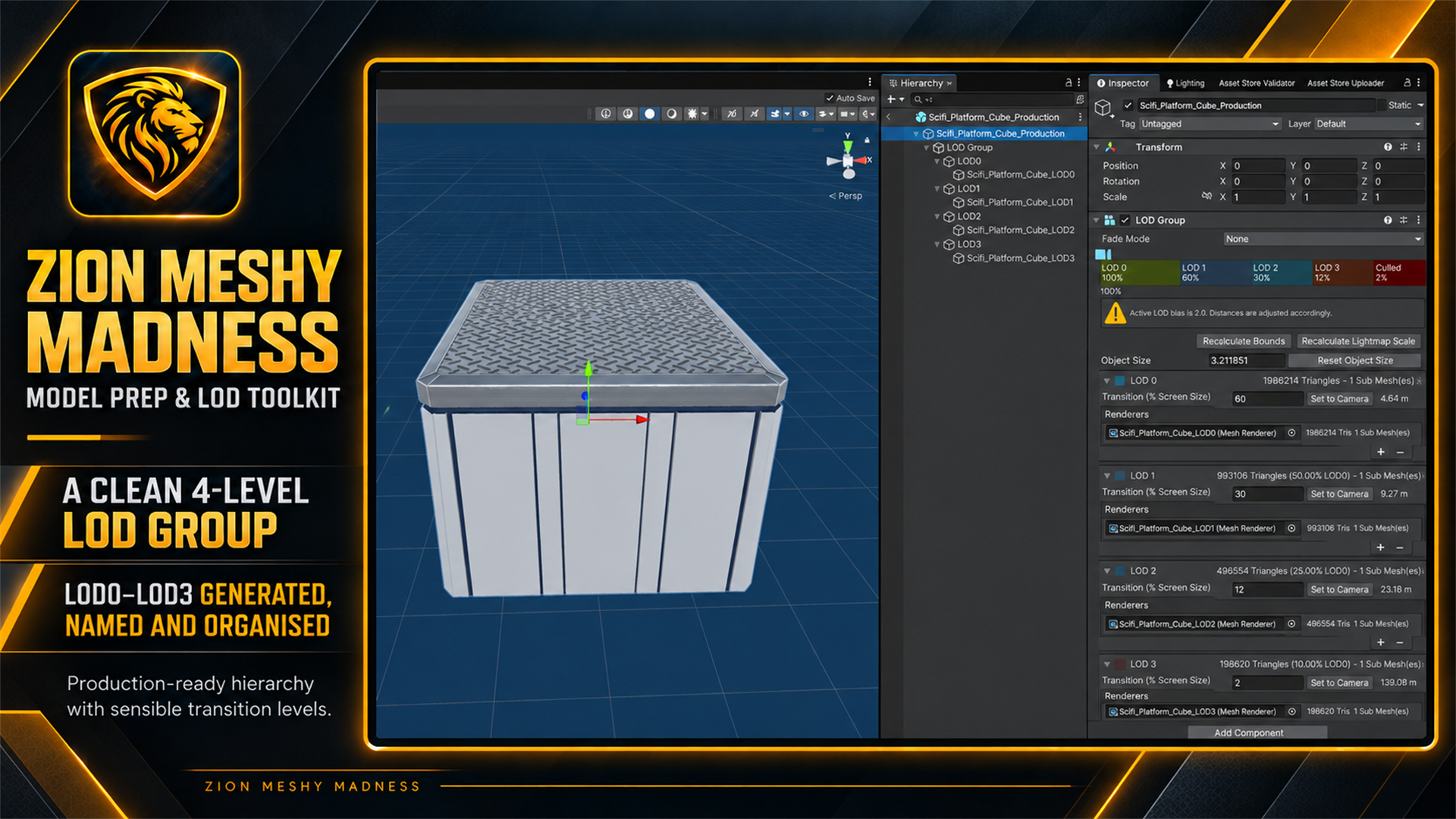Open the Asset Store Uploader tab
Image resolution: width=1456 pixels, height=819 pixels.
1345,83
